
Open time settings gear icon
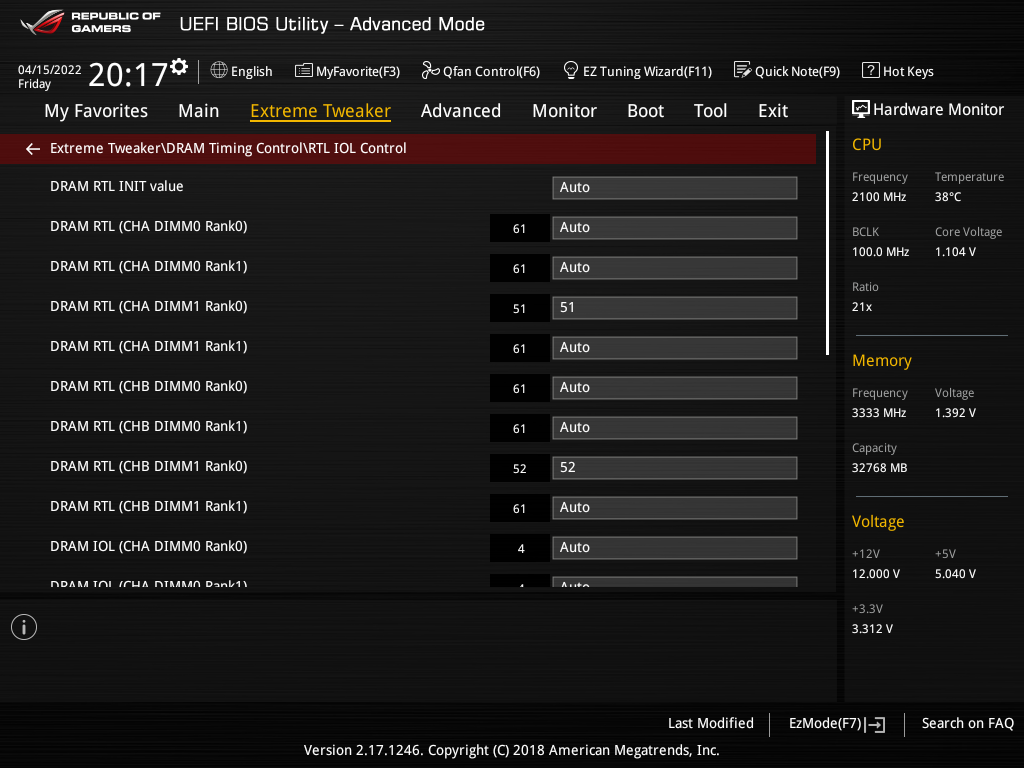click(179, 67)
